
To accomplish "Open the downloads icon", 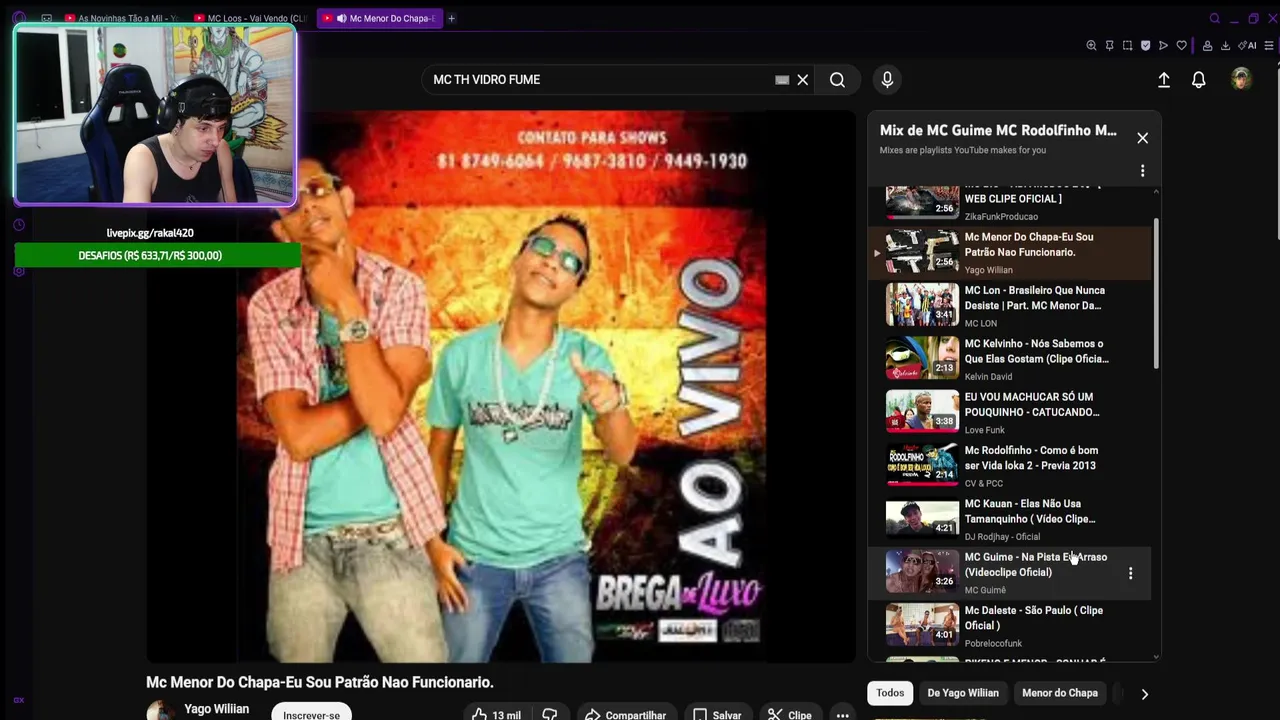I will pyautogui.click(x=1225, y=45).
